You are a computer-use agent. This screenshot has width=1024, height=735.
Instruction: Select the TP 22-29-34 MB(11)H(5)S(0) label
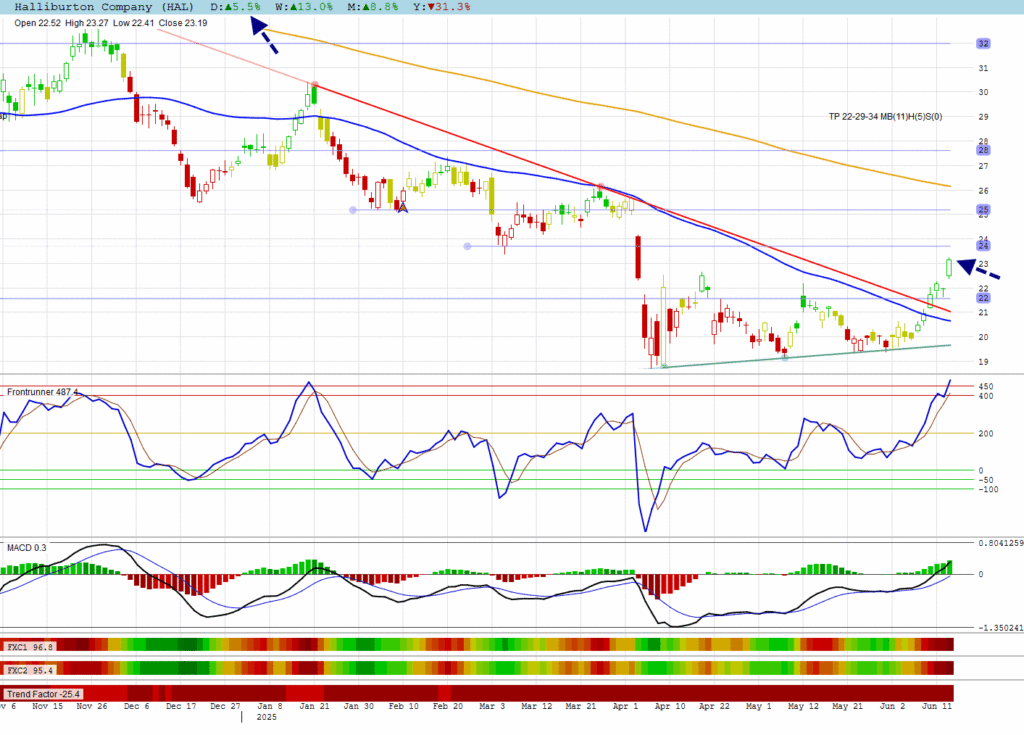pos(886,116)
